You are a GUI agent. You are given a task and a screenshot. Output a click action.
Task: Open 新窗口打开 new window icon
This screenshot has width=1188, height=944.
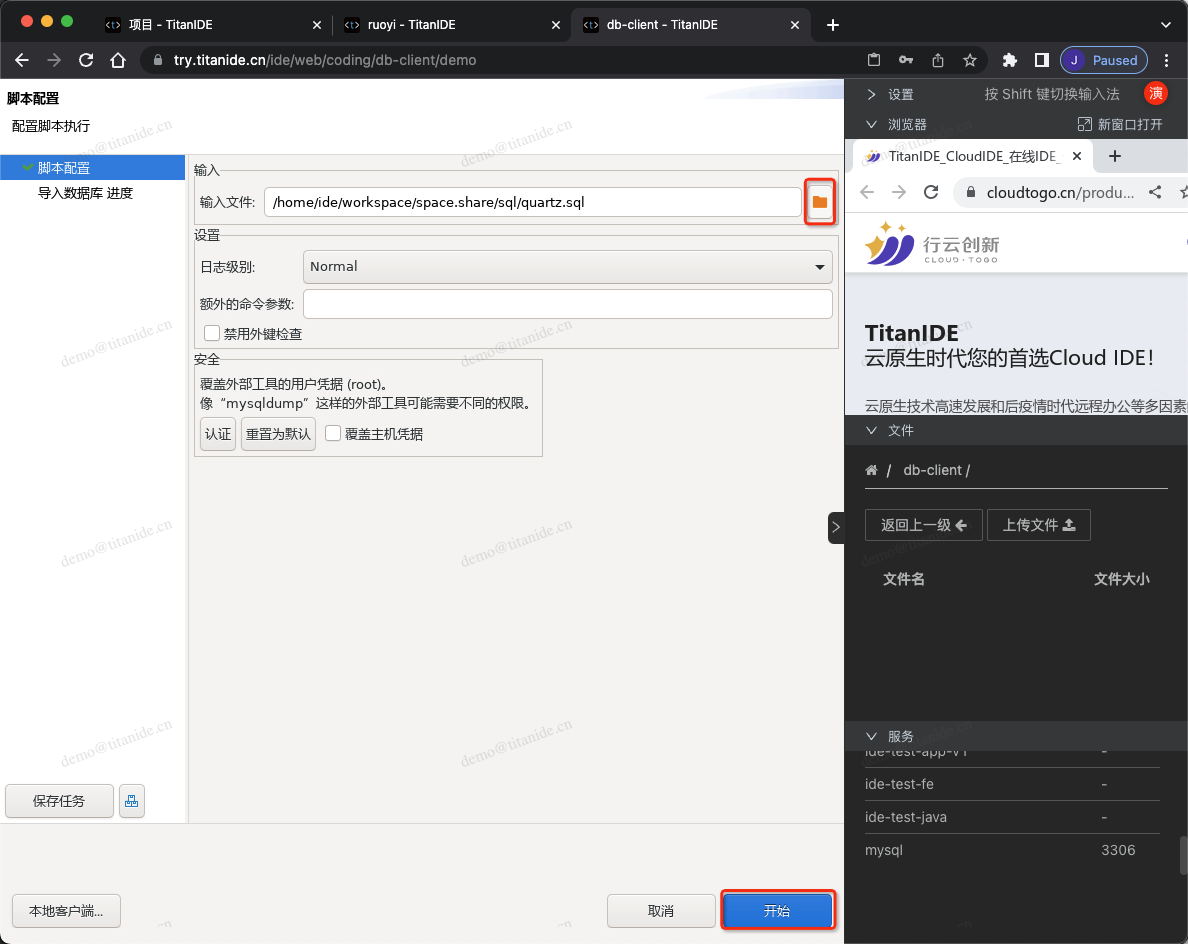[1084, 124]
